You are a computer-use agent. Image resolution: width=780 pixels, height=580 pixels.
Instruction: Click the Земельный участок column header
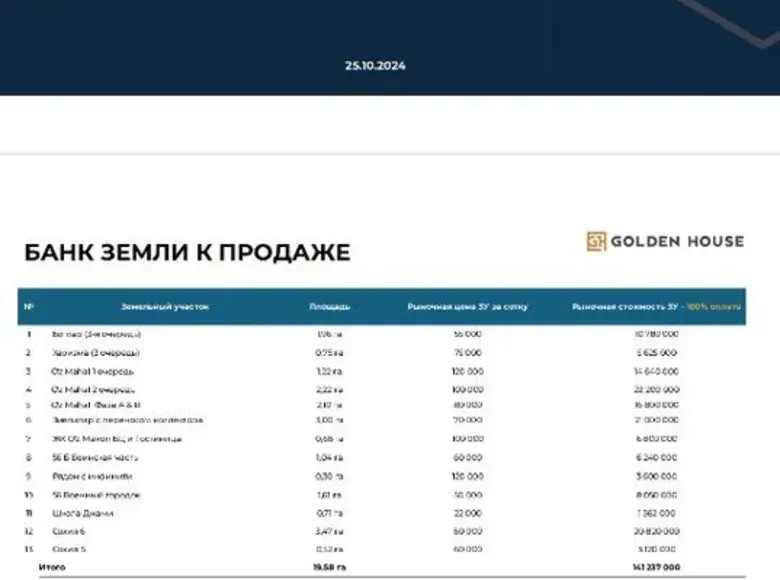pyautogui.click(x=165, y=306)
